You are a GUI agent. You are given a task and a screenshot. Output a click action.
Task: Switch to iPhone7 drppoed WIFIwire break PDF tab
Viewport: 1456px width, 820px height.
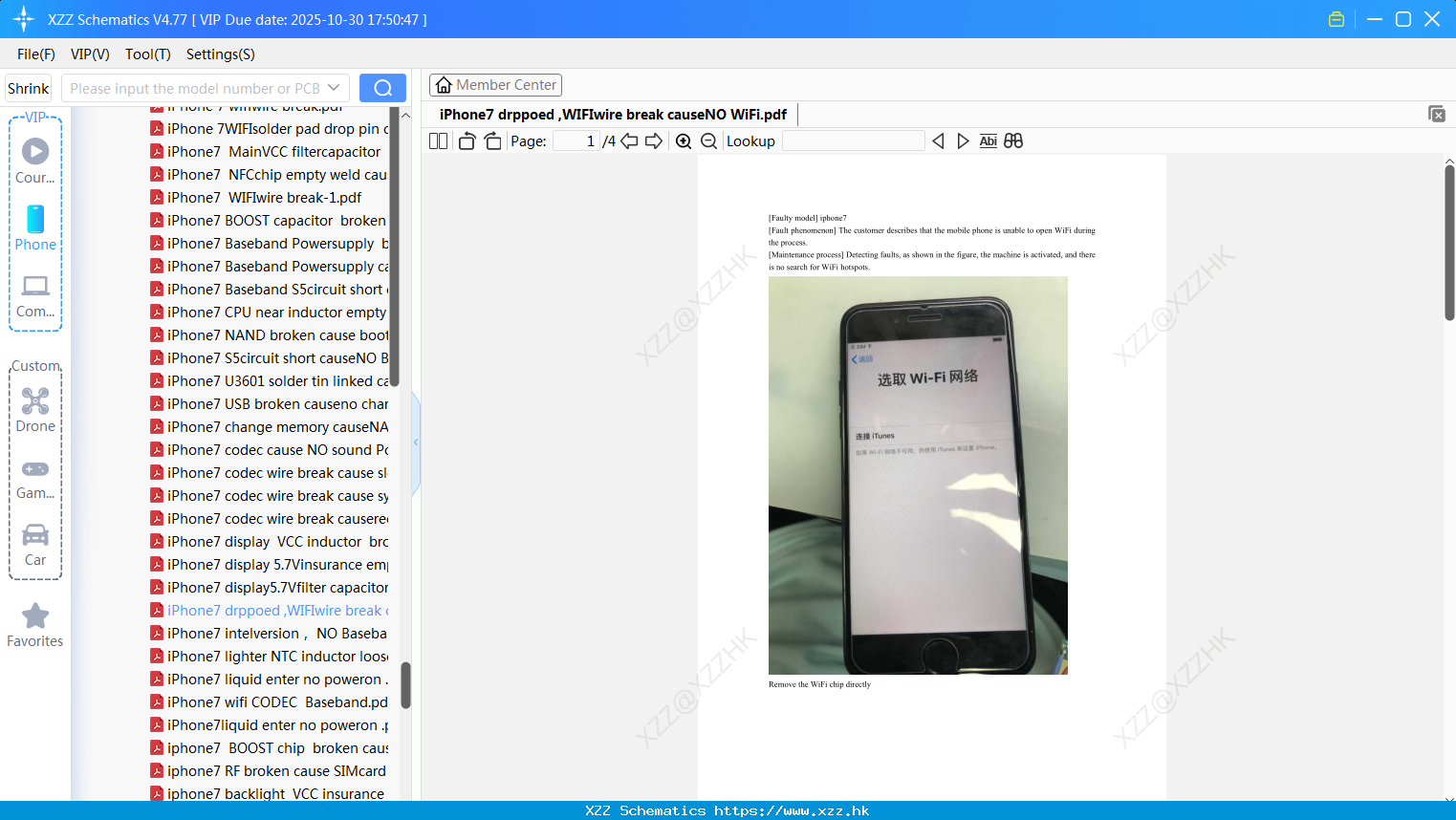click(x=613, y=115)
